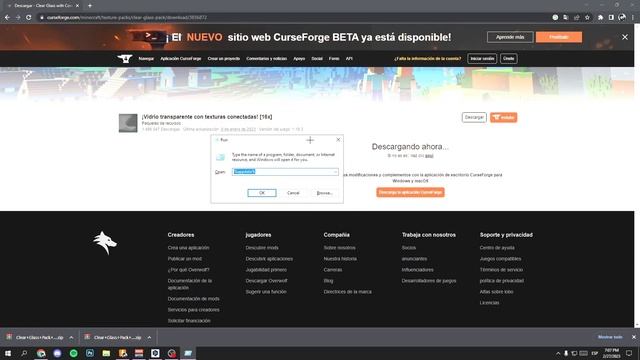Screen dimensions: 640x360
Task: Click the orange CurseForge app download button
Action: tap(410, 192)
